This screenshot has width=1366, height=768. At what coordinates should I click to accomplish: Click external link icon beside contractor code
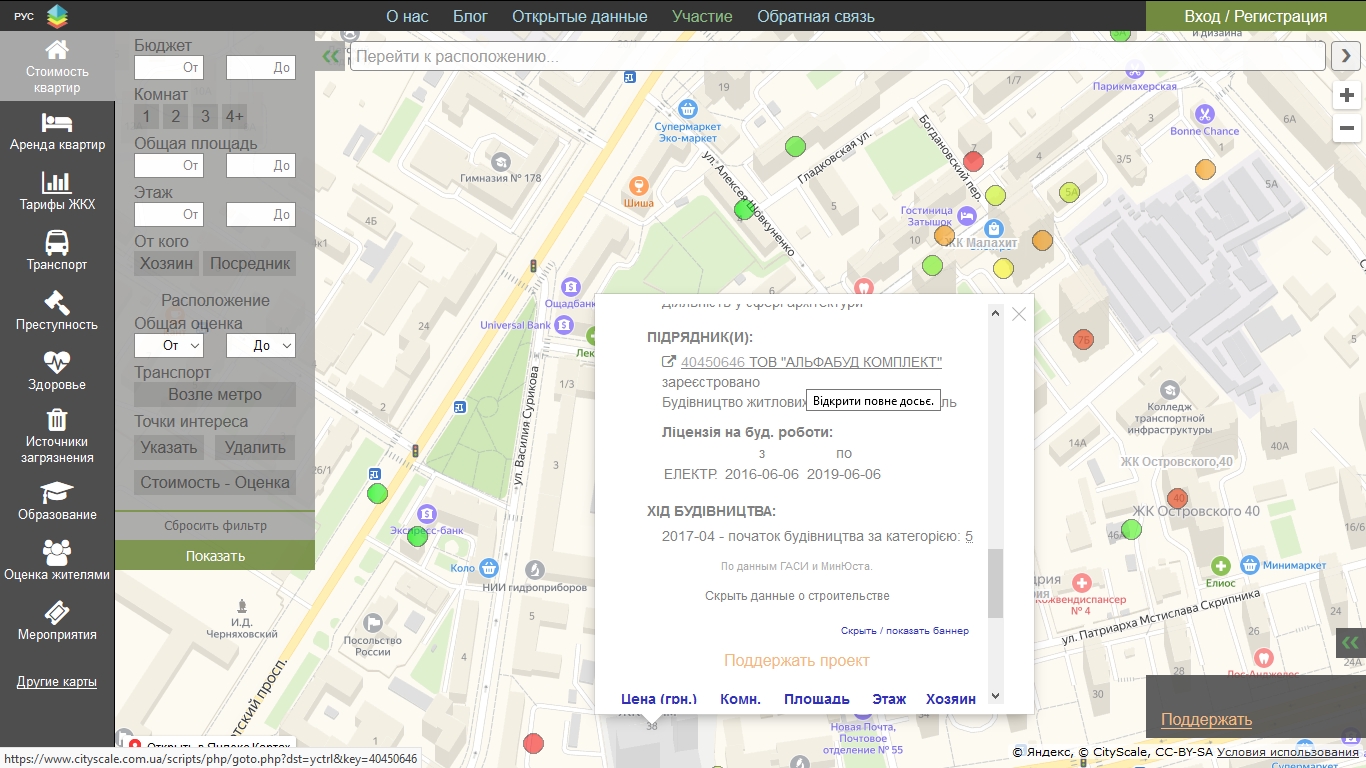[x=669, y=362]
